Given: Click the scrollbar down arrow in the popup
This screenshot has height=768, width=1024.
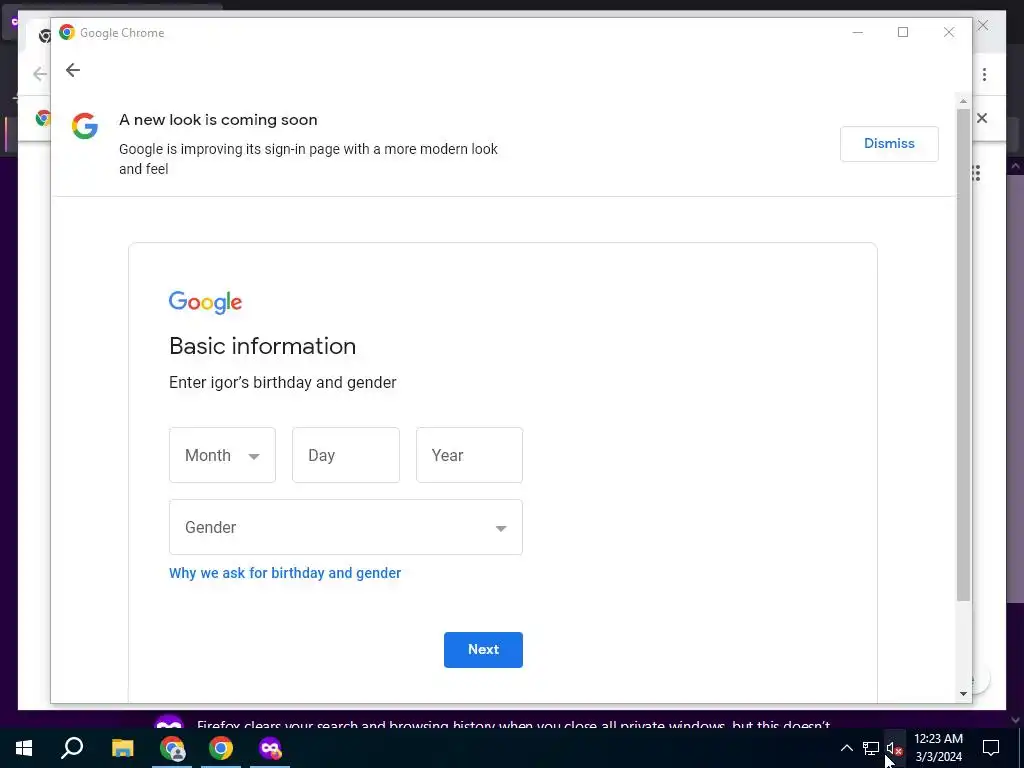Looking at the screenshot, I should 963,694.
